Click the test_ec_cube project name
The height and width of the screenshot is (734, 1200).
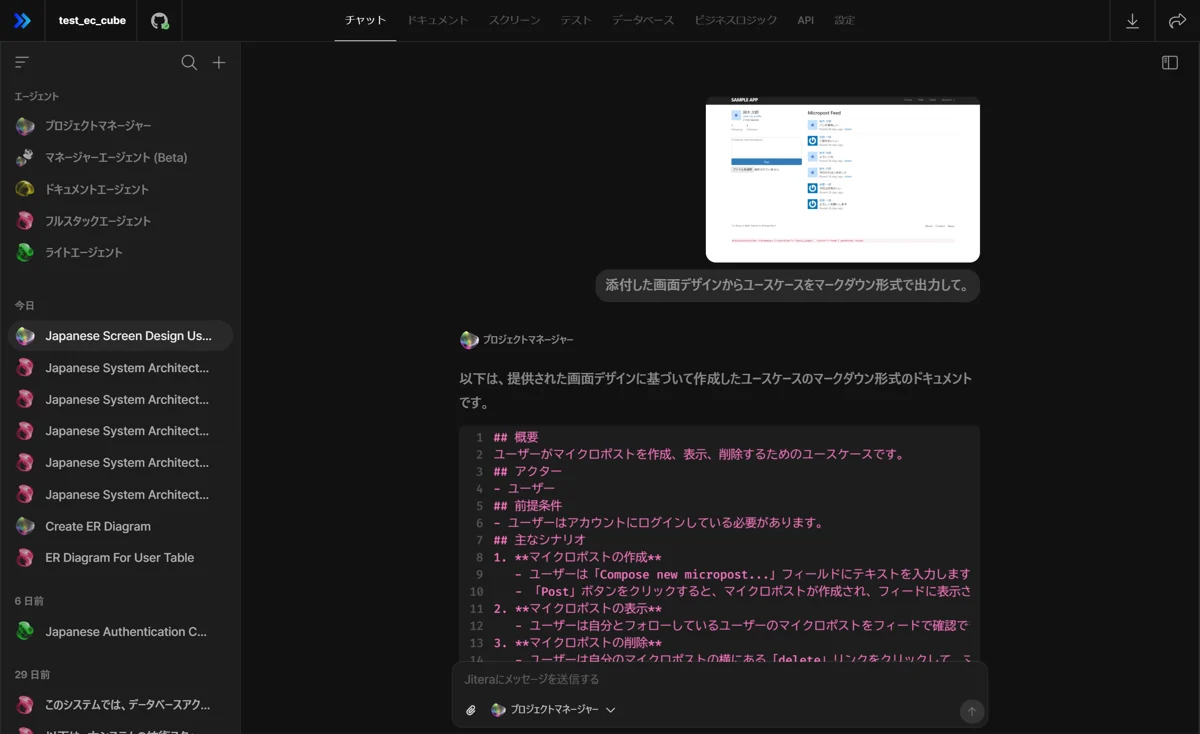tap(92, 20)
